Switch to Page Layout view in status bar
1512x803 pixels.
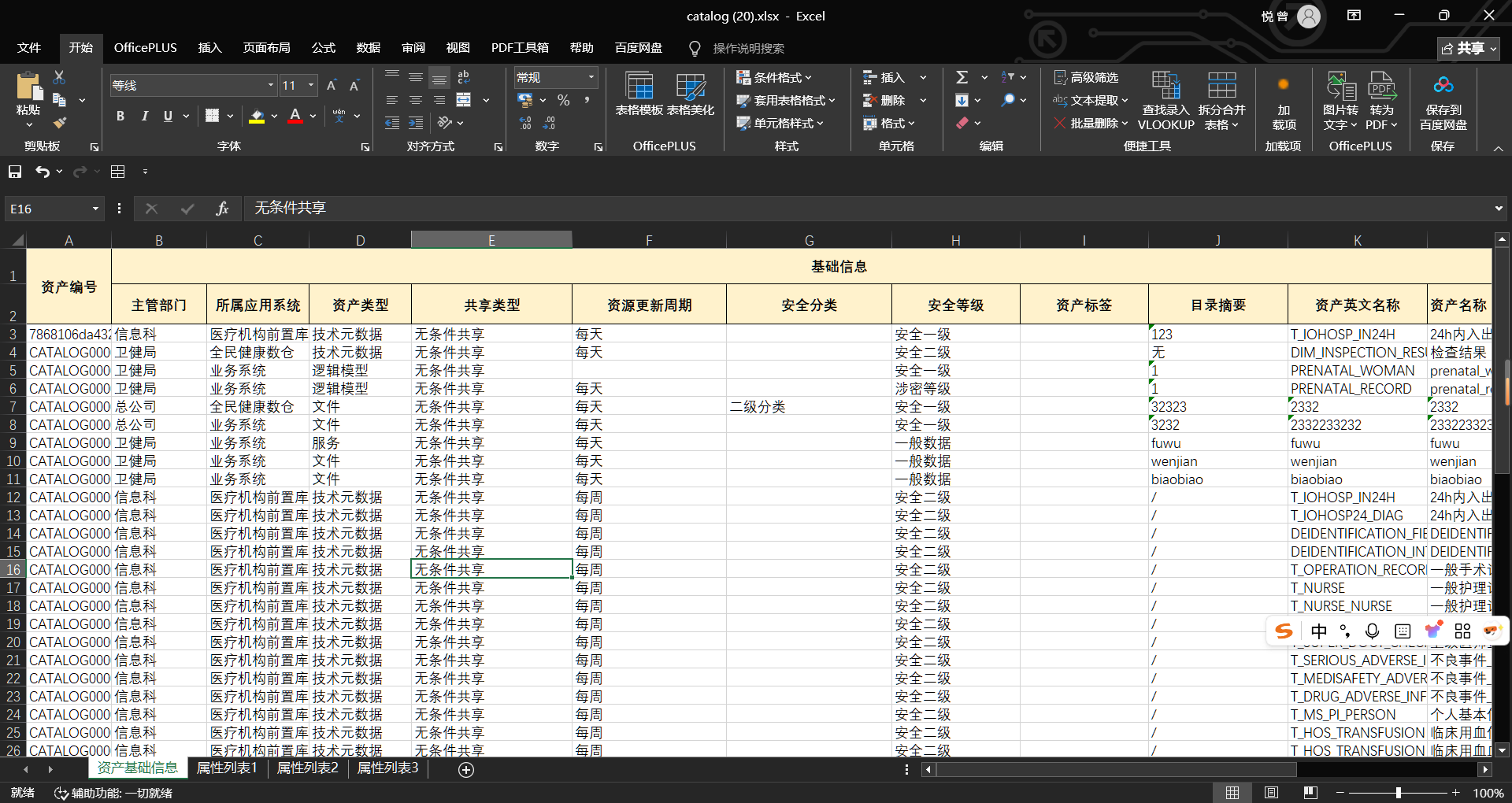point(1271,793)
